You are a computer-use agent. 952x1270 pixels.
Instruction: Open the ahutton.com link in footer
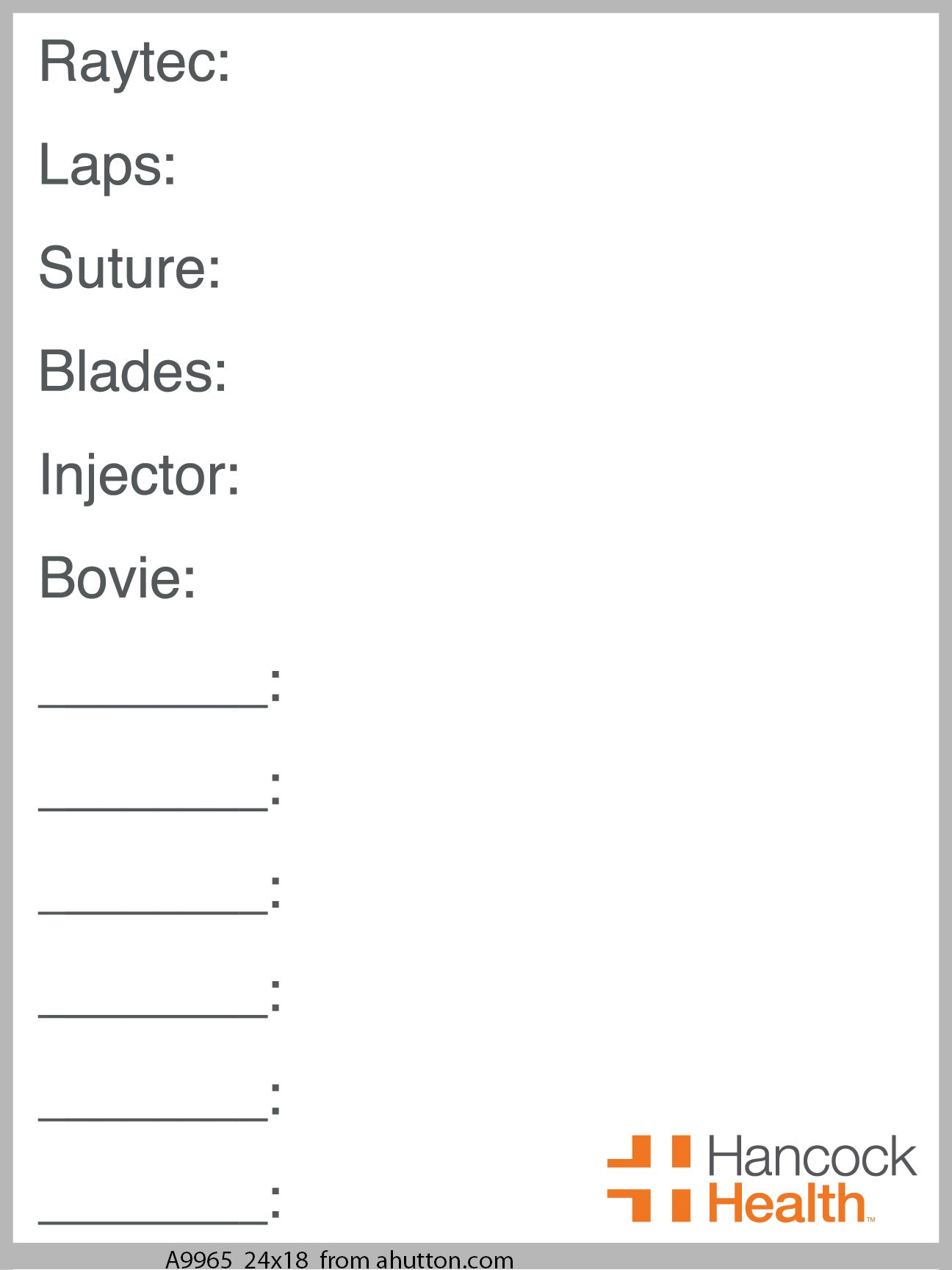click(445, 1260)
